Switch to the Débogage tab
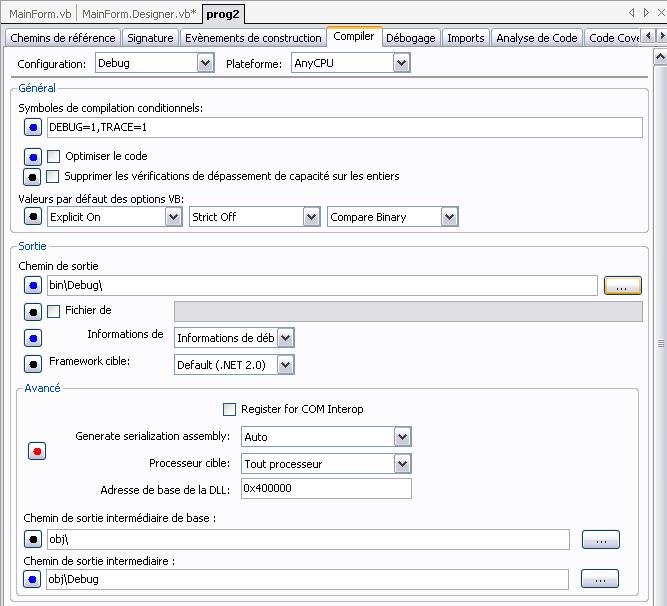Screen dimensions: 667x606 [410, 38]
